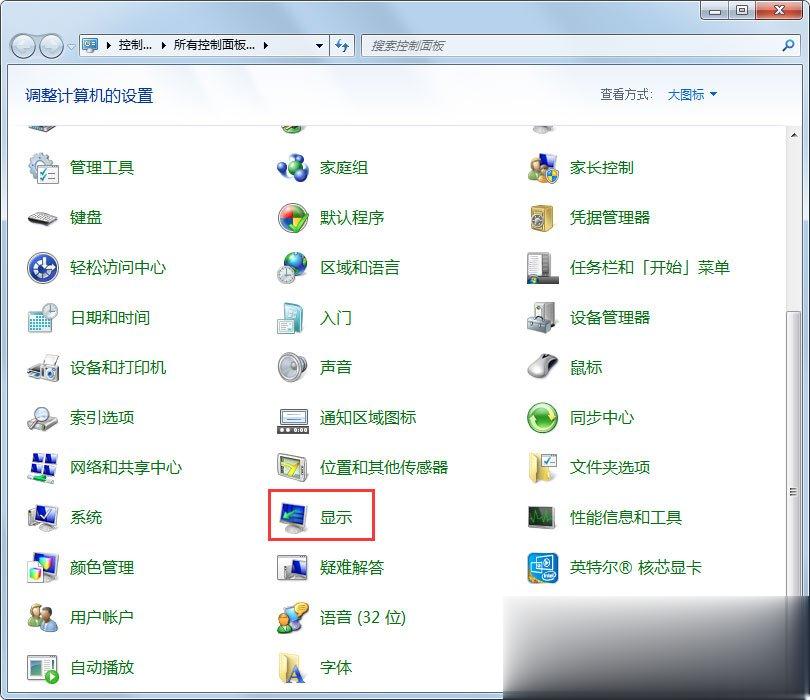Open the 设备和打印机 icon
Viewport: 810px width, 700px height.
(43, 368)
